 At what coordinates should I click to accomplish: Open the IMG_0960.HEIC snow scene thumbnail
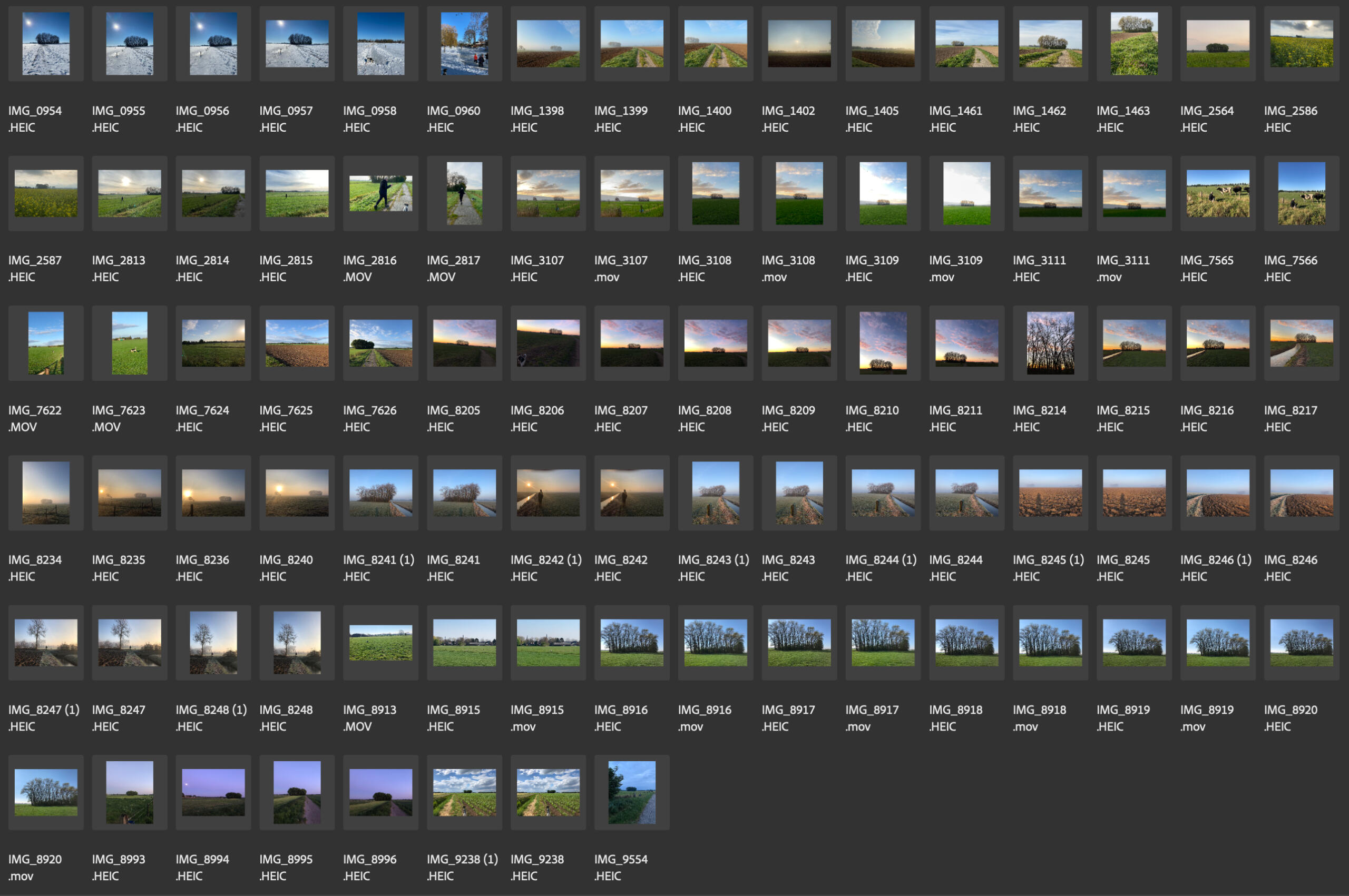pyautogui.click(x=464, y=43)
